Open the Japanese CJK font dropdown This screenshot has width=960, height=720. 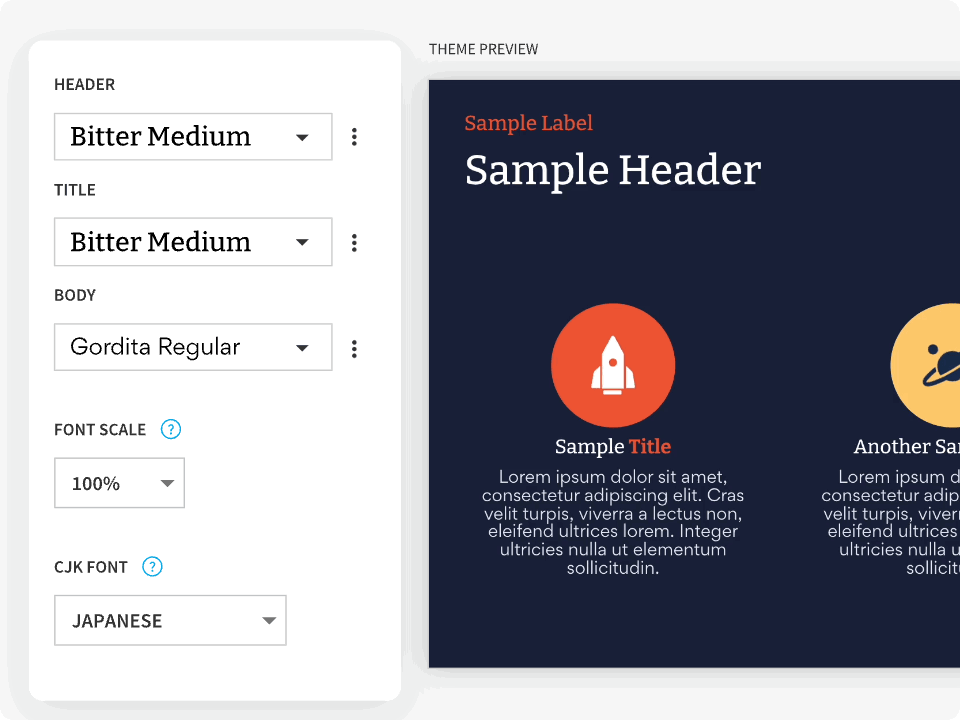coord(170,620)
